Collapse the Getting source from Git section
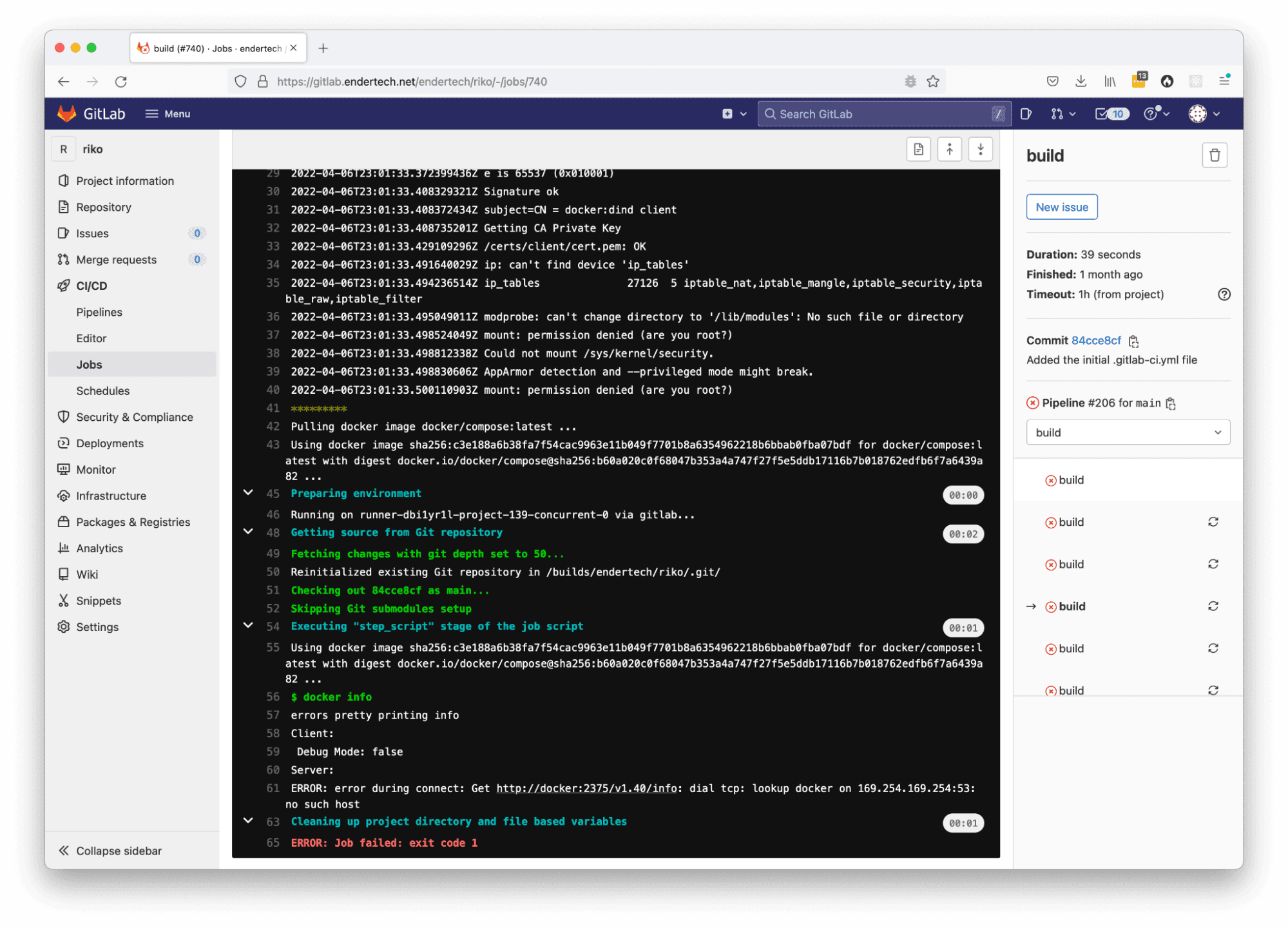The height and width of the screenshot is (928, 1288). [248, 532]
